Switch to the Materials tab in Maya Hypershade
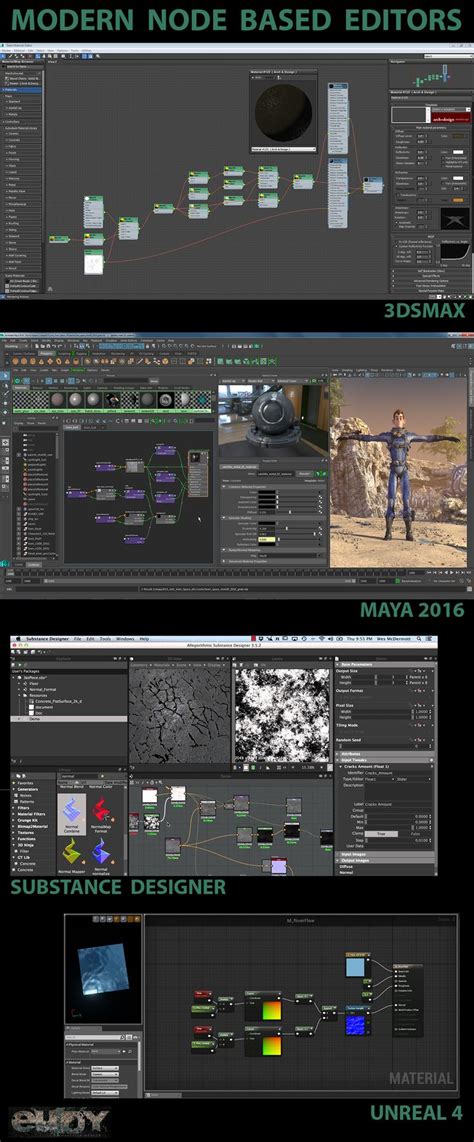The height and width of the screenshot is (1142, 474). [20, 388]
